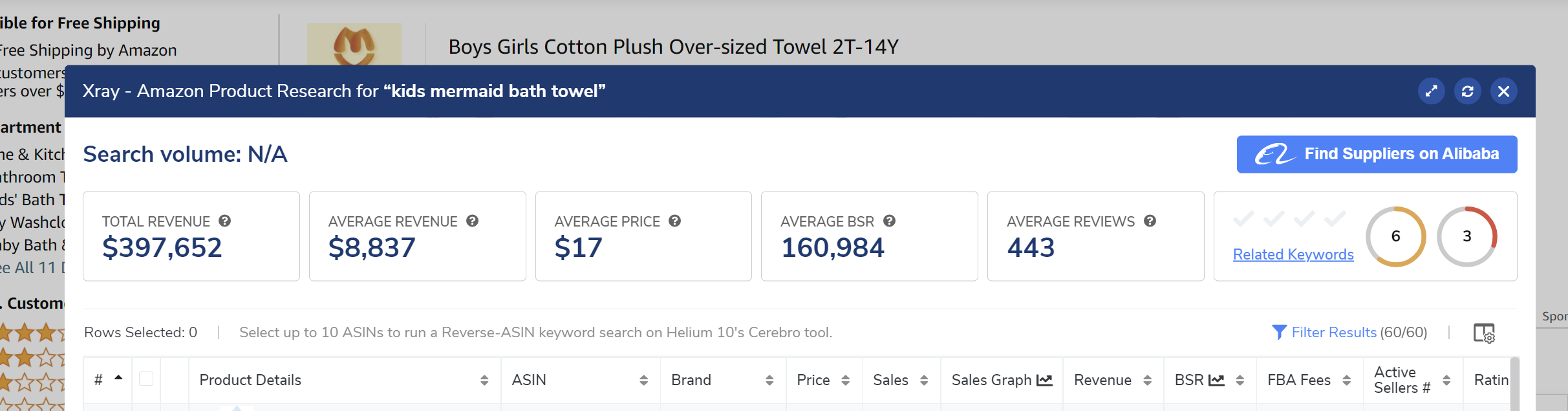Click the Average Revenue help icon
The image size is (1568, 411).
coord(472,221)
